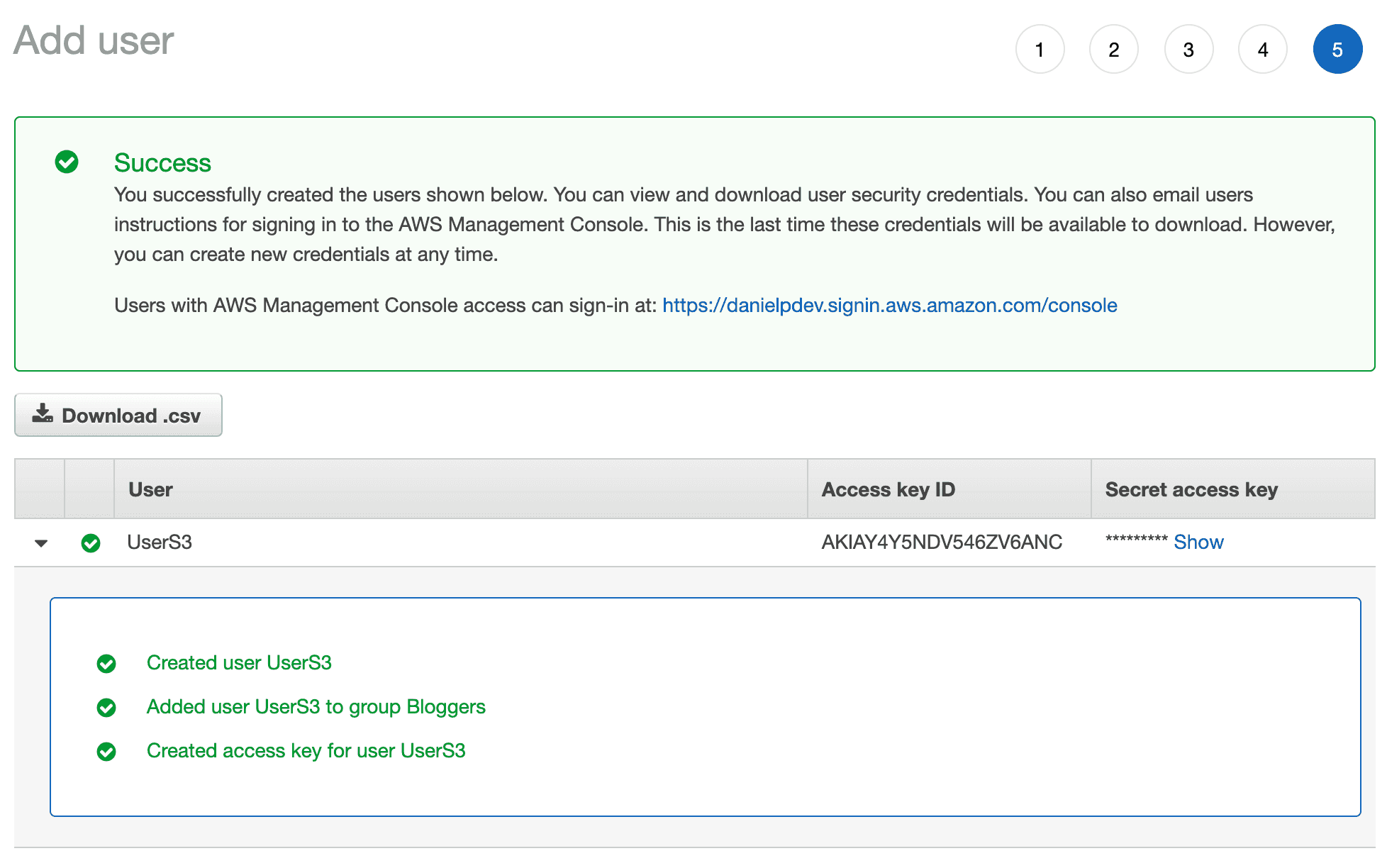
Task: Click the masked secret key asterisks
Action: point(1136,540)
